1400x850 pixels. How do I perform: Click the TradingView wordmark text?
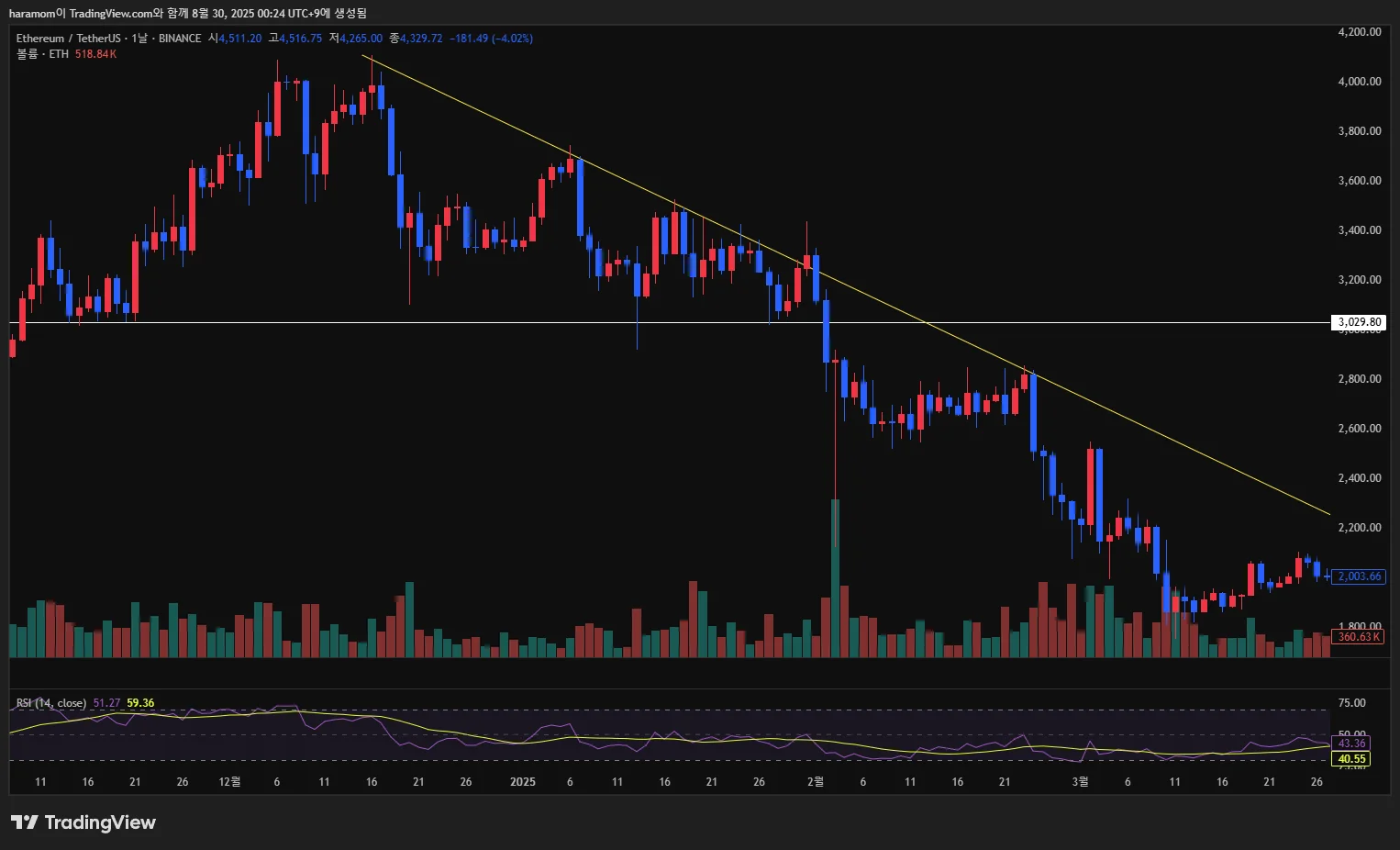(100, 822)
